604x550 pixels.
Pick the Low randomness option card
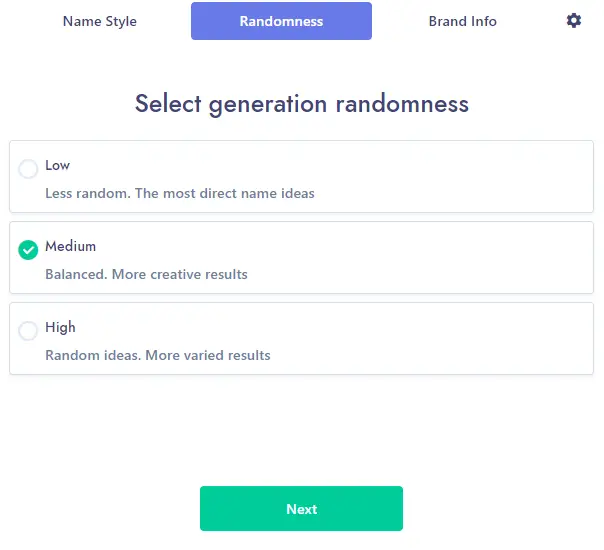(x=301, y=176)
